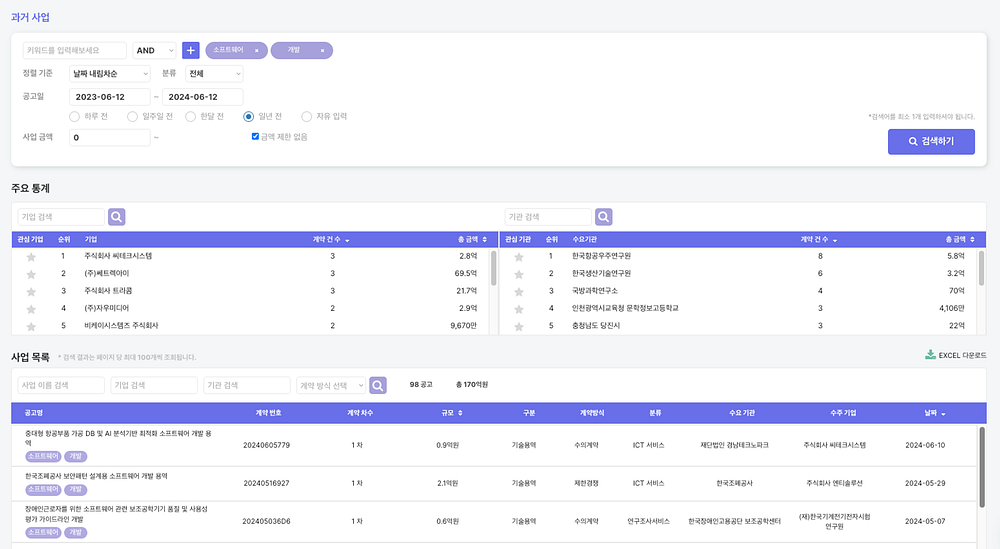1000x549 pixels.
Task: Download results via EXCEL 다운로드 icon
Action: [x=930, y=355]
